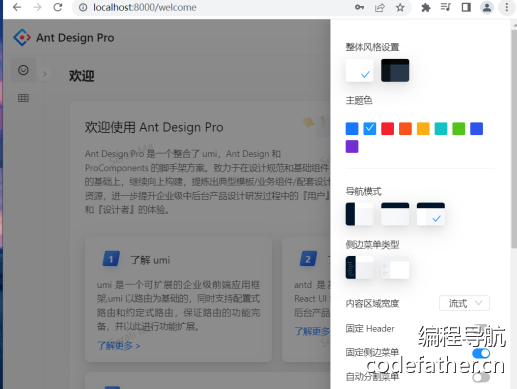The image size is (517, 389).
Task: Click the Ant Design Pro logo
Action: 22,37
